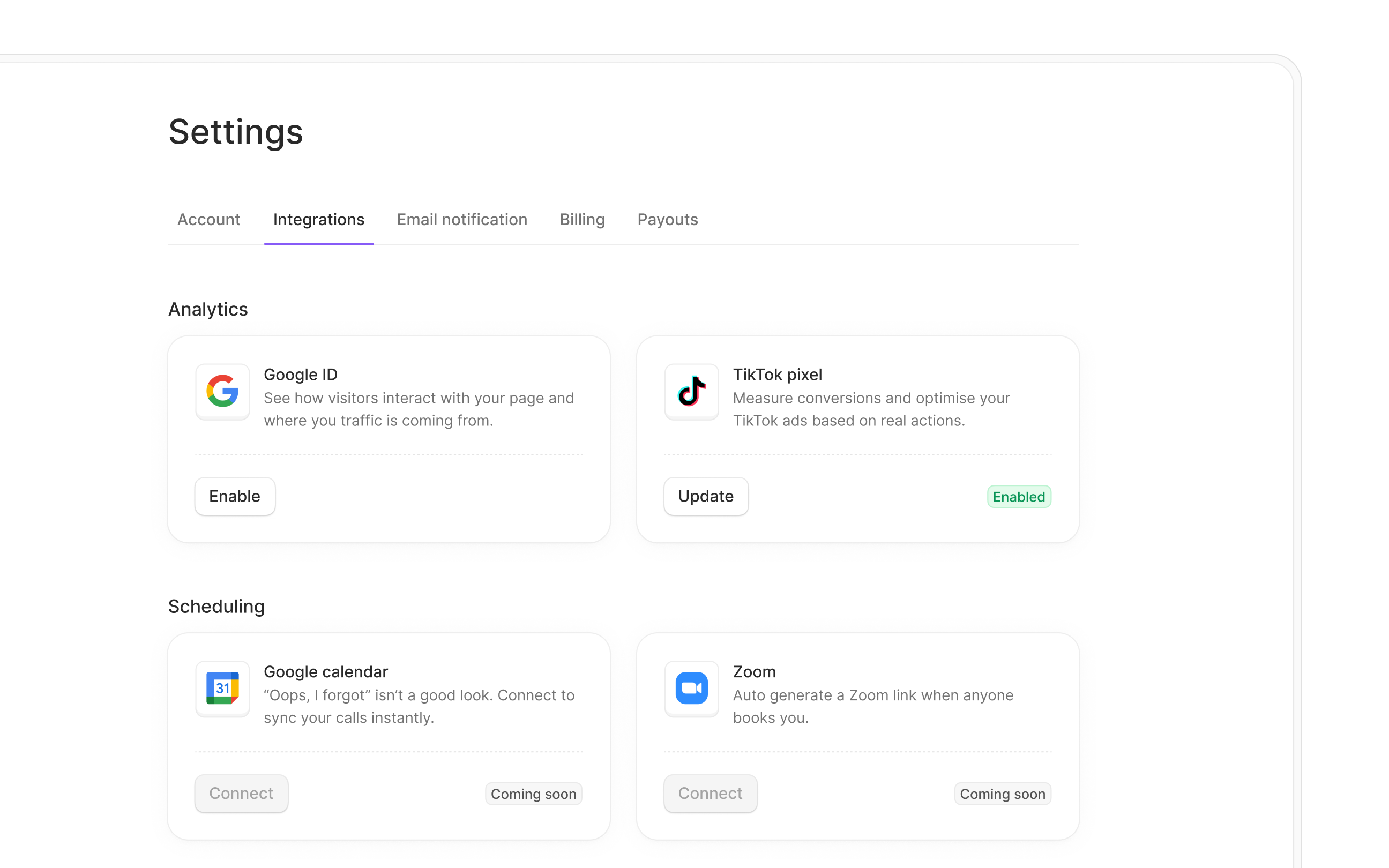Switch to Email notification tab
The image size is (1389, 868).
point(461,219)
